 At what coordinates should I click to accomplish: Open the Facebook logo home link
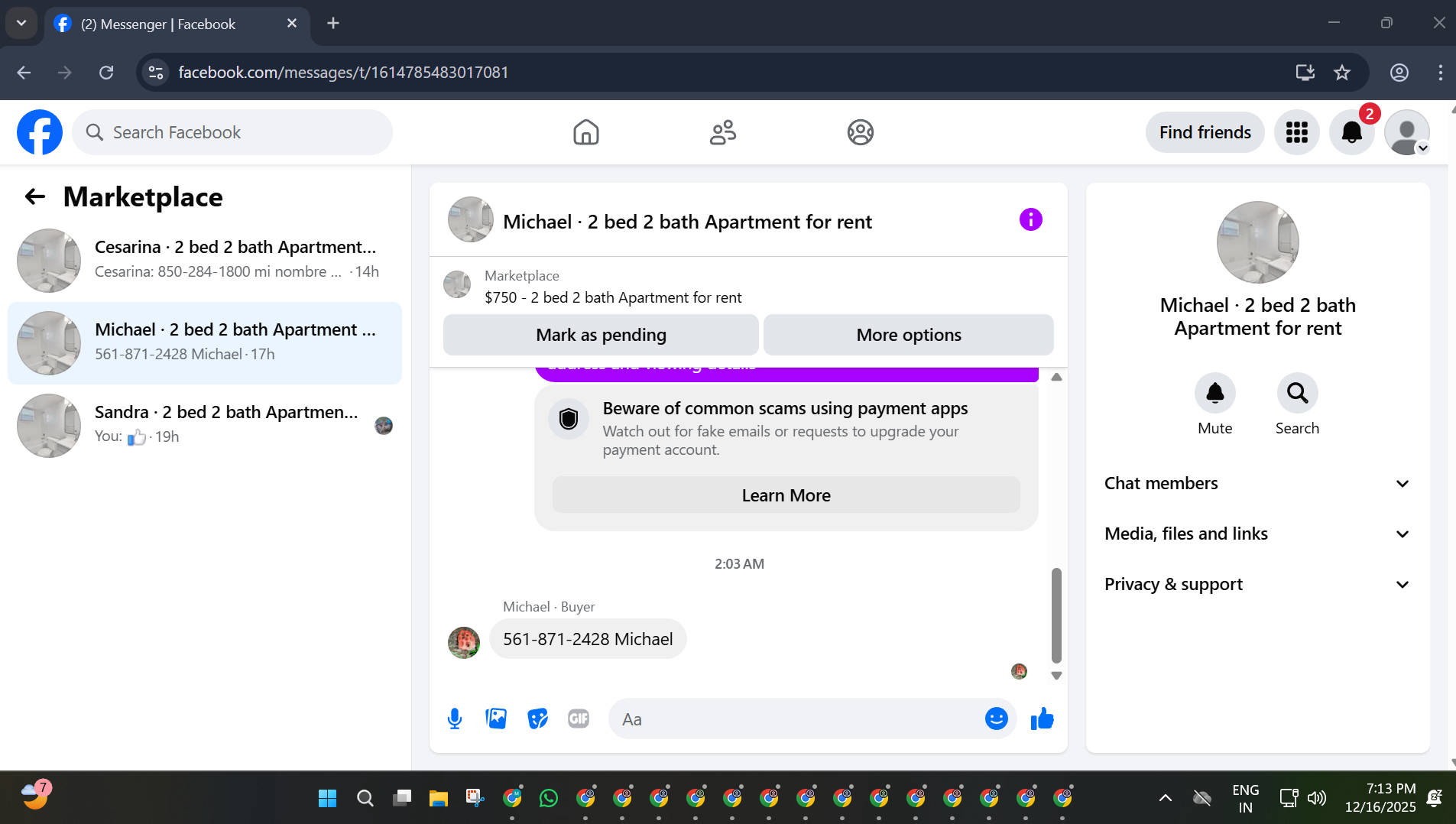[40, 132]
